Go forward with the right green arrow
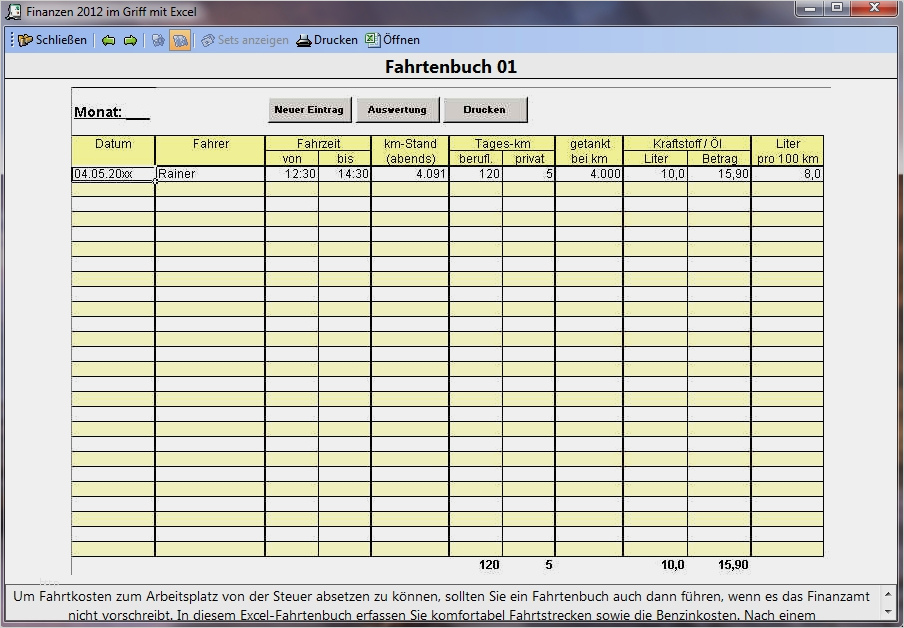This screenshot has width=904, height=628. (x=130, y=41)
